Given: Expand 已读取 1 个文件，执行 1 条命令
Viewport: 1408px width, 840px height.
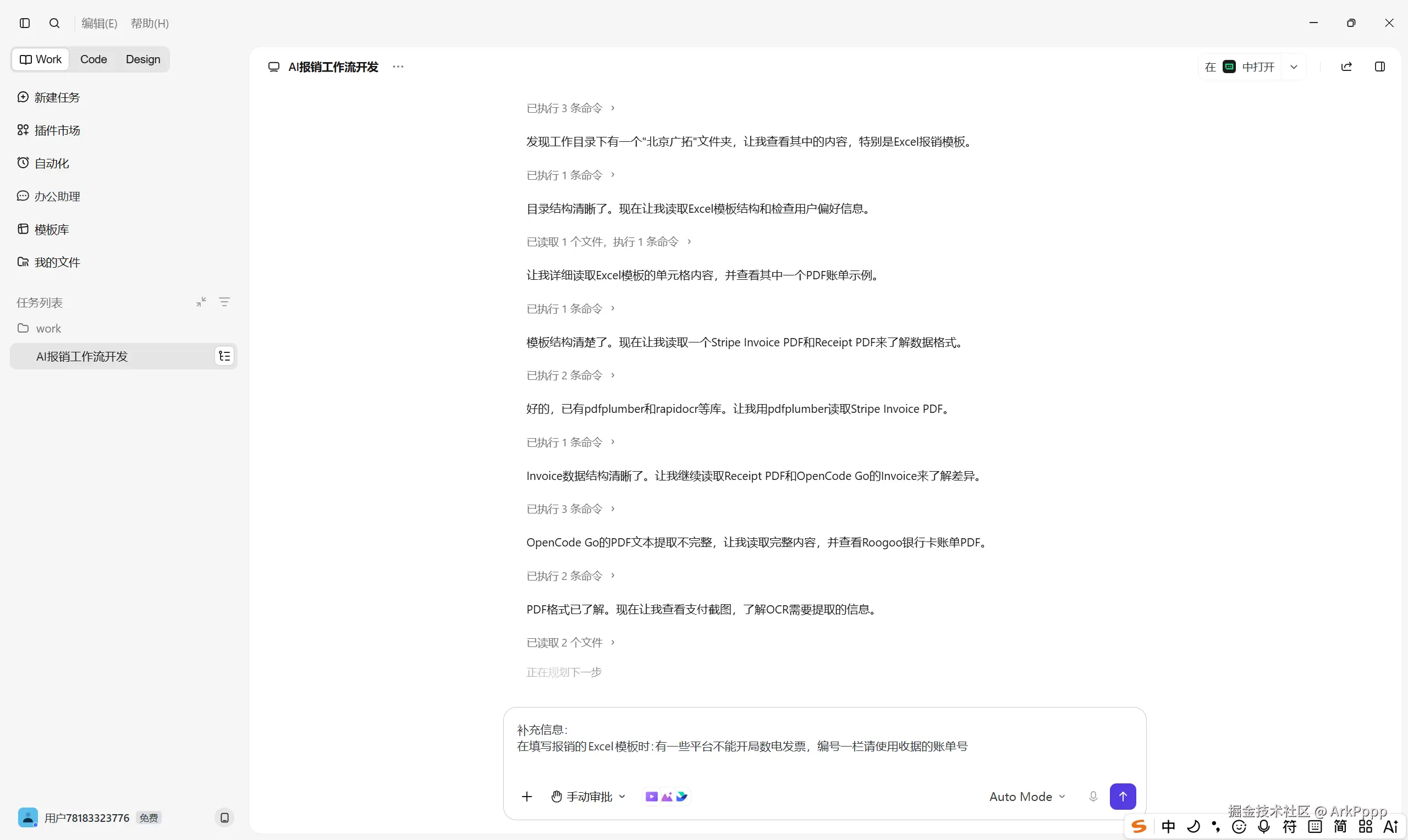Looking at the screenshot, I should [x=609, y=242].
